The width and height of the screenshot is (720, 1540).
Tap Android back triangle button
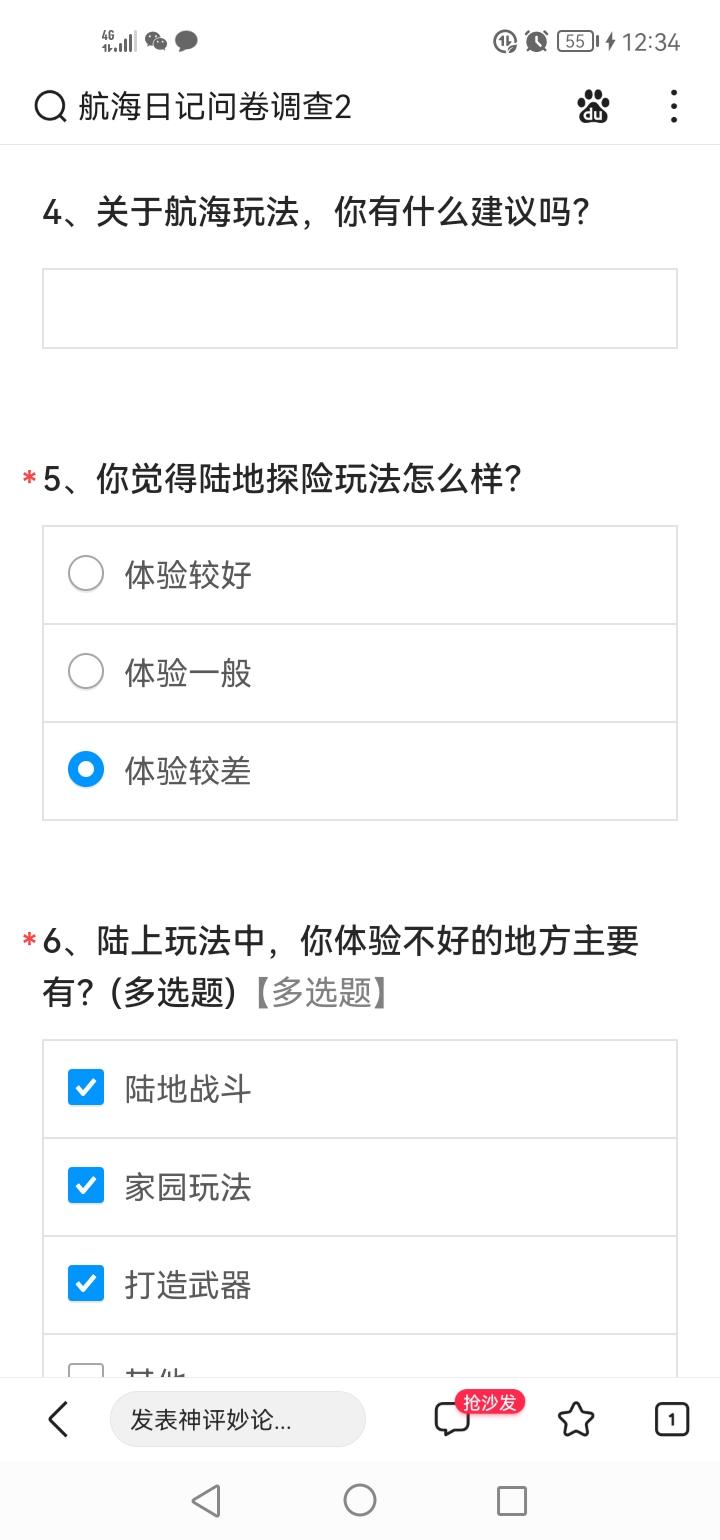coord(206,1500)
